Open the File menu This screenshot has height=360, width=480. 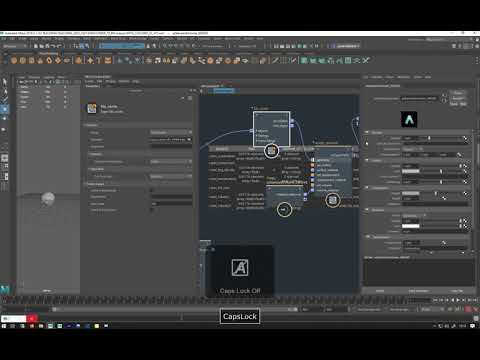[3, 39]
